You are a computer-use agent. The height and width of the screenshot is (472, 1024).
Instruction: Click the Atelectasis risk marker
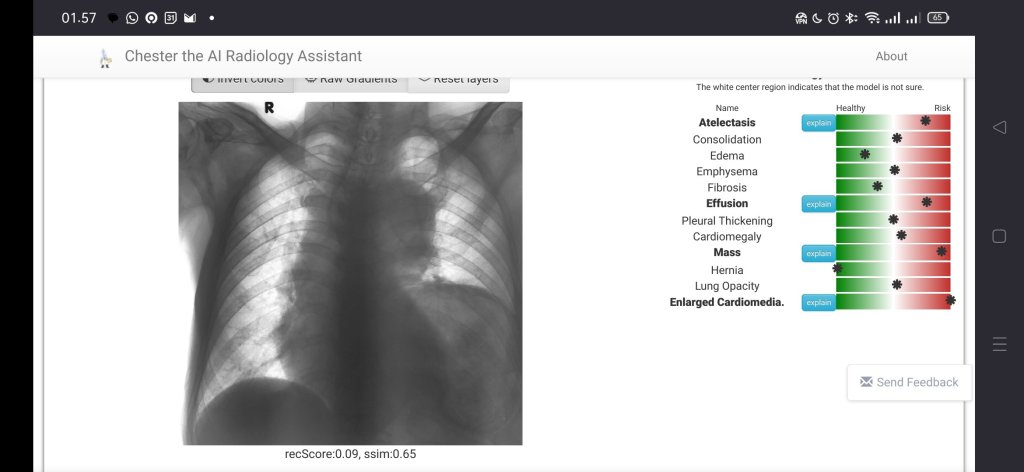pos(925,121)
